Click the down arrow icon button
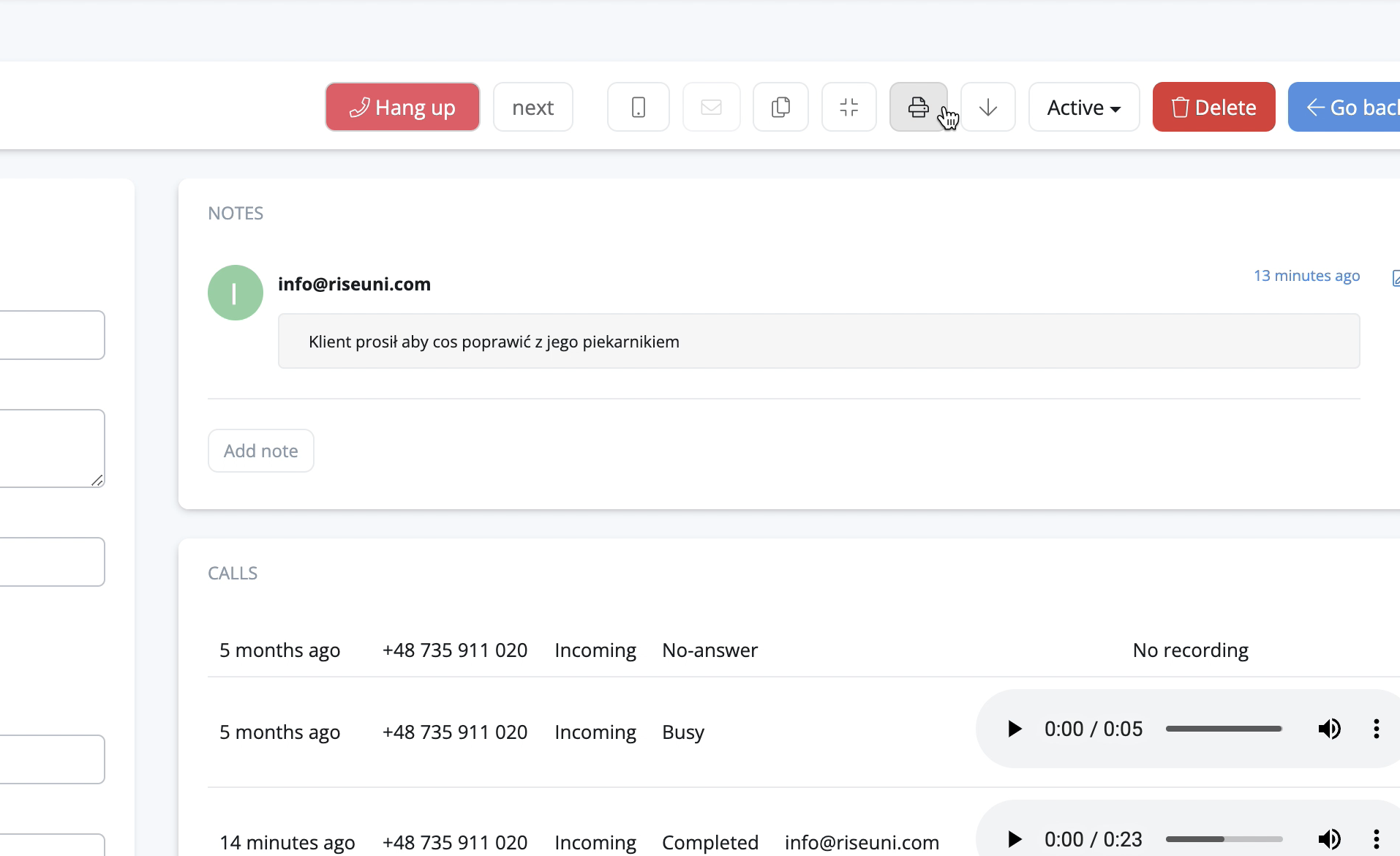This screenshot has width=1400, height=856. tap(987, 108)
